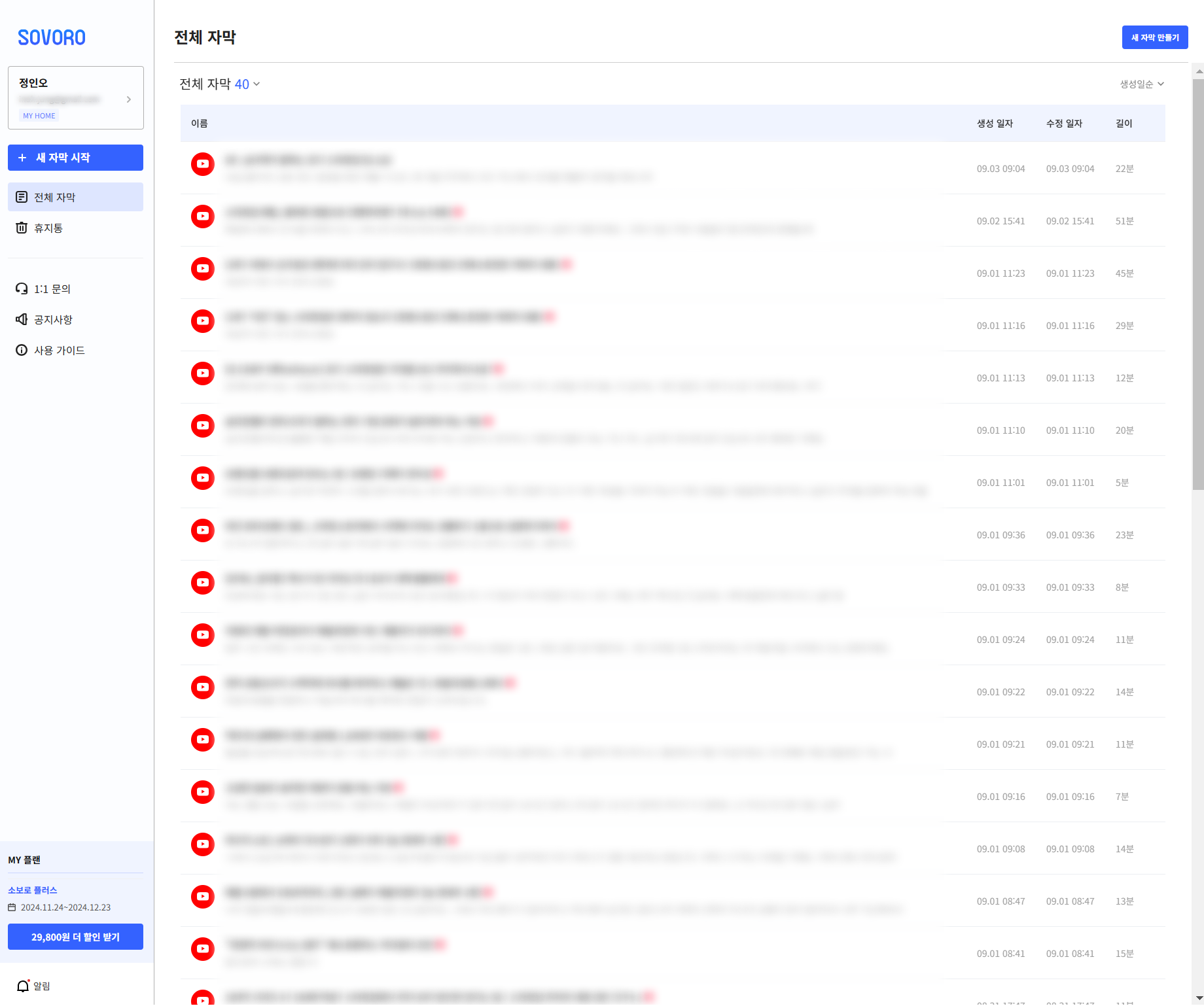Screen dimensions: 1204x1006
Task: Click YouTube icon of the 09.03 09:04 row
Action: [x=203, y=164]
